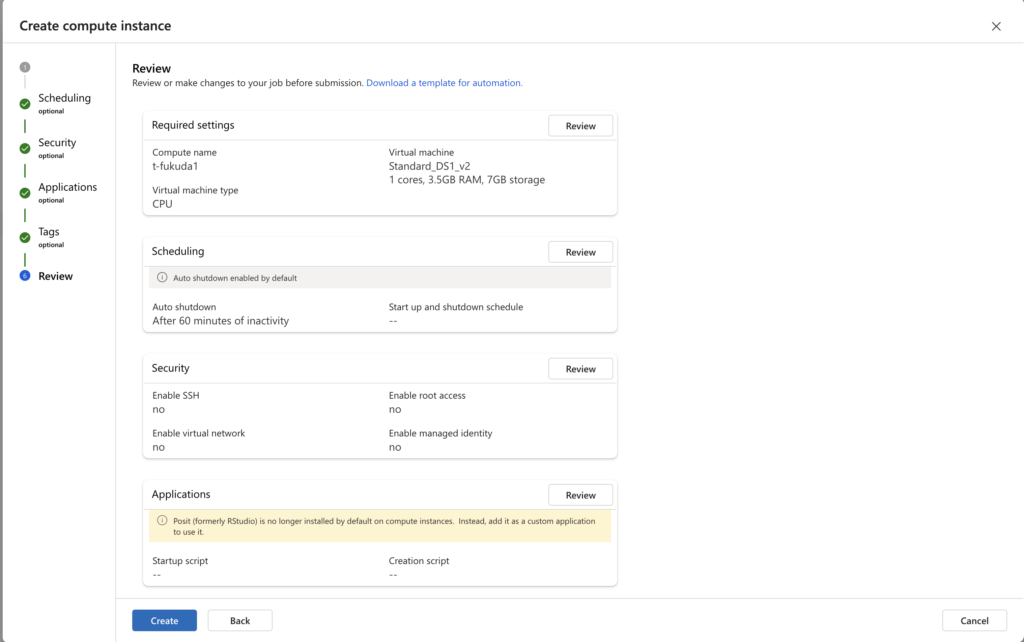Click the green checkmark beside Applications step

point(25,192)
